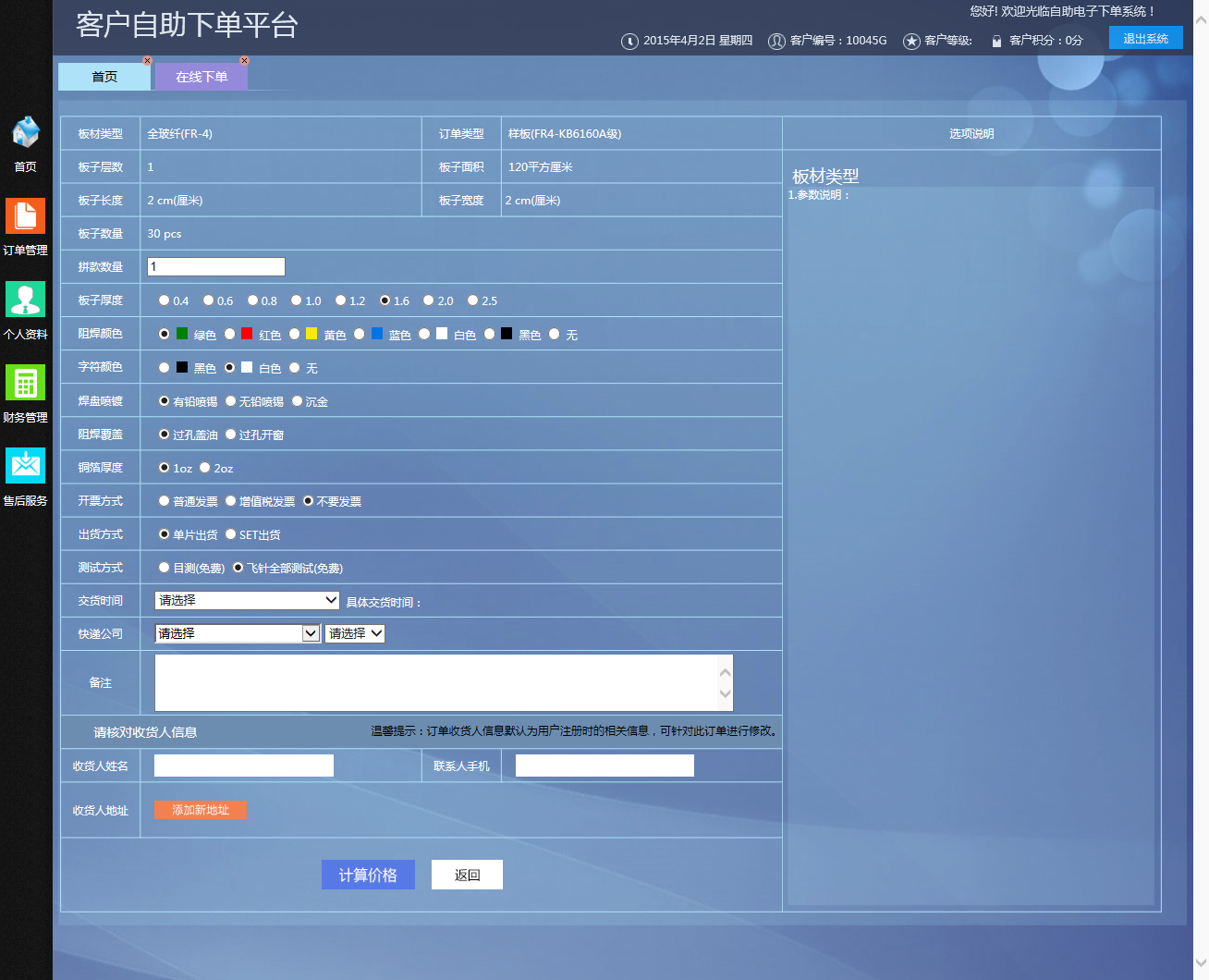The image size is (1209, 980).
Task: Click the 收货人姓名 input field
Action: 244,766
